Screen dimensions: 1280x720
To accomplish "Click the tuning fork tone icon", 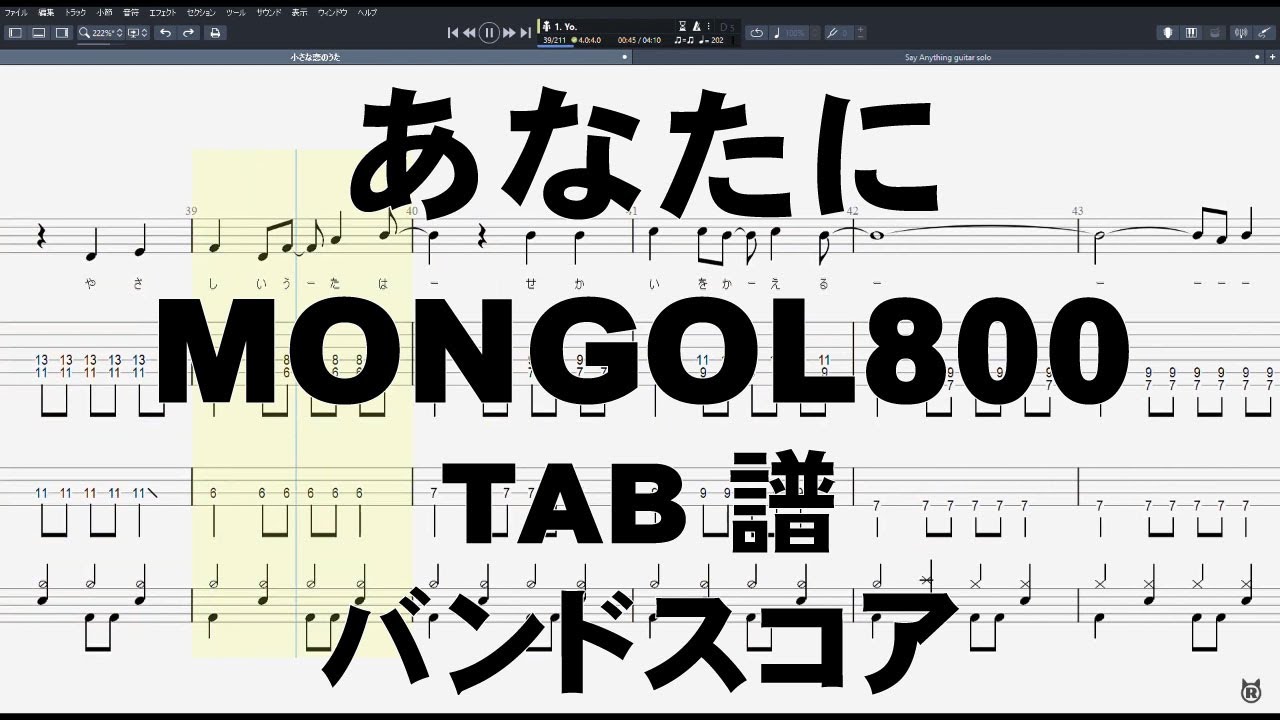I will pyautogui.click(x=831, y=33).
